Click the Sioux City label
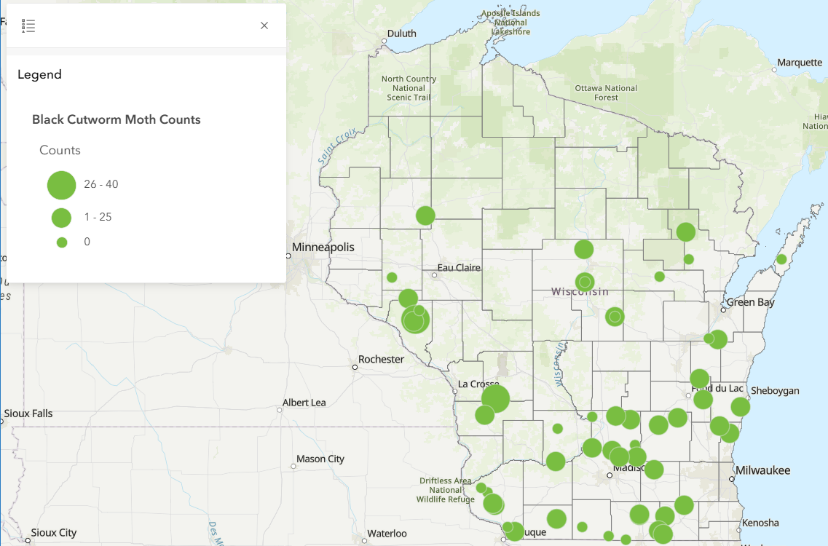828x546 pixels. (x=53, y=532)
